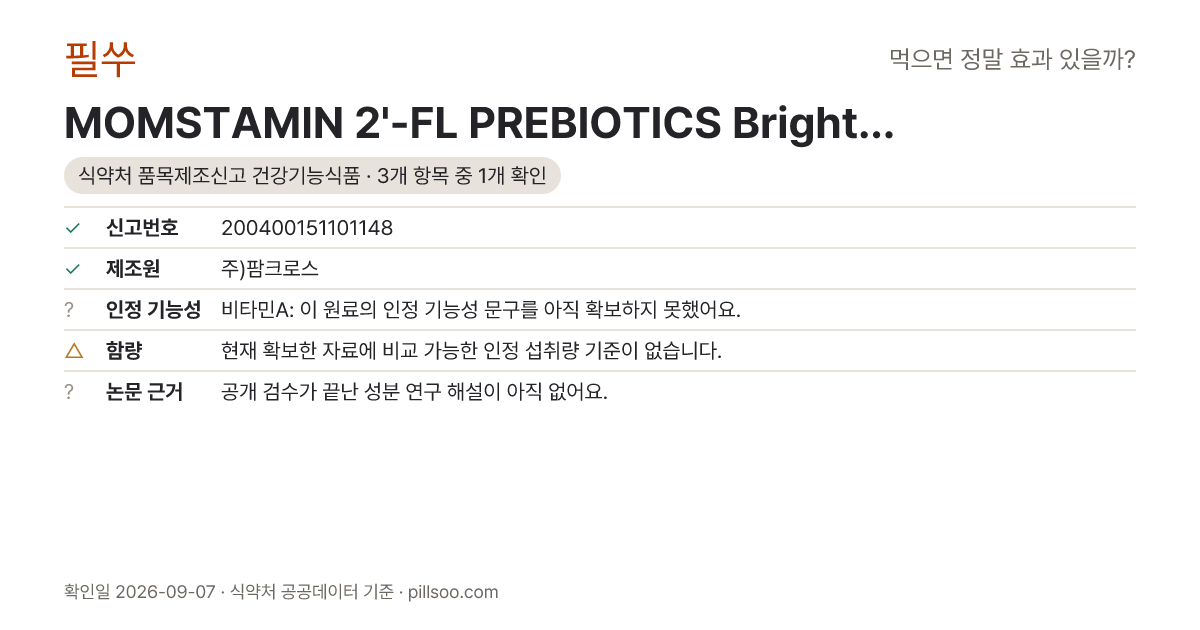Click the 확인일 and pillsoo.com footer text
Screen dimensions: 1200x630
[281, 592]
